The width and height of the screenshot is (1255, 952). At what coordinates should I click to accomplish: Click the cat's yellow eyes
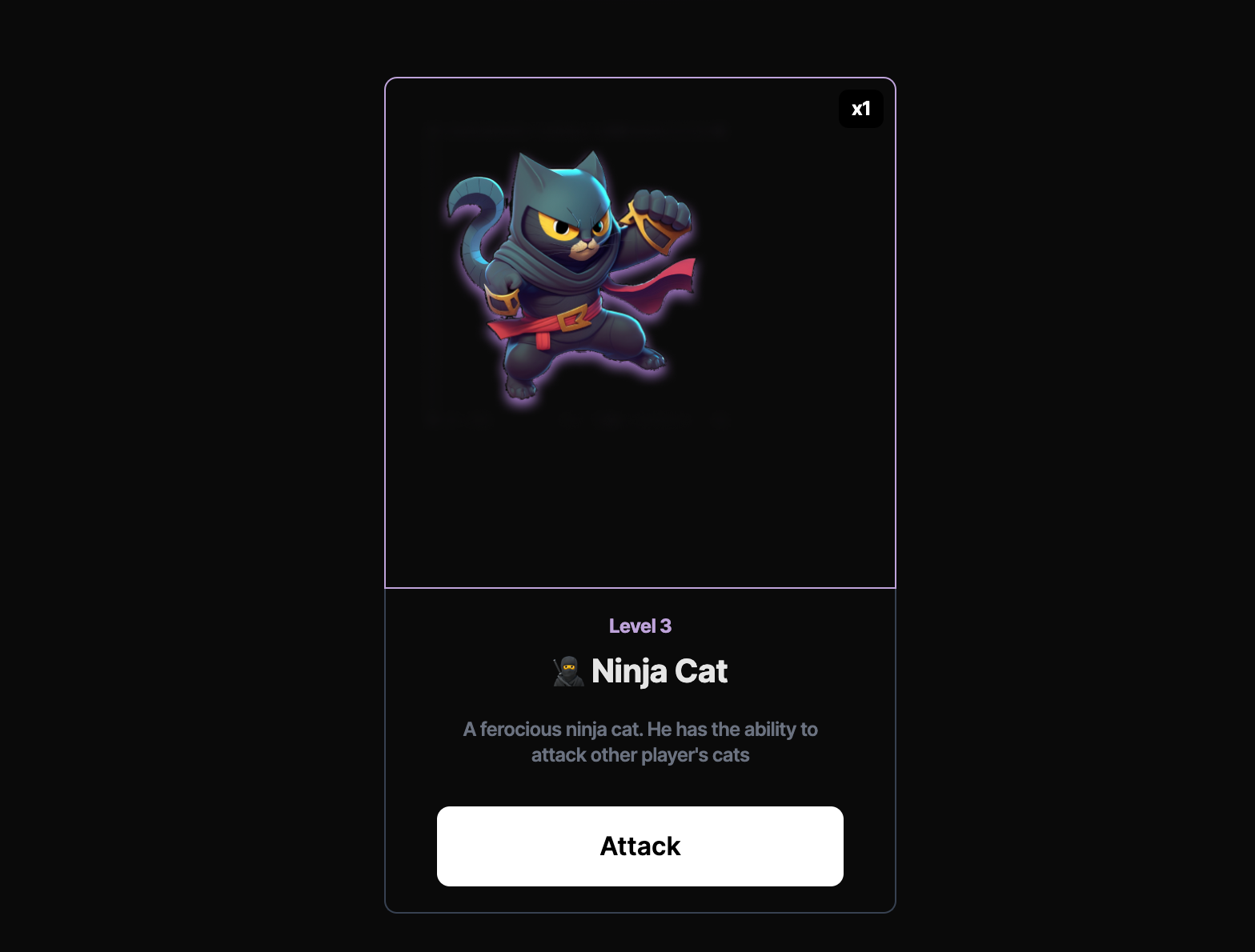click(575, 225)
